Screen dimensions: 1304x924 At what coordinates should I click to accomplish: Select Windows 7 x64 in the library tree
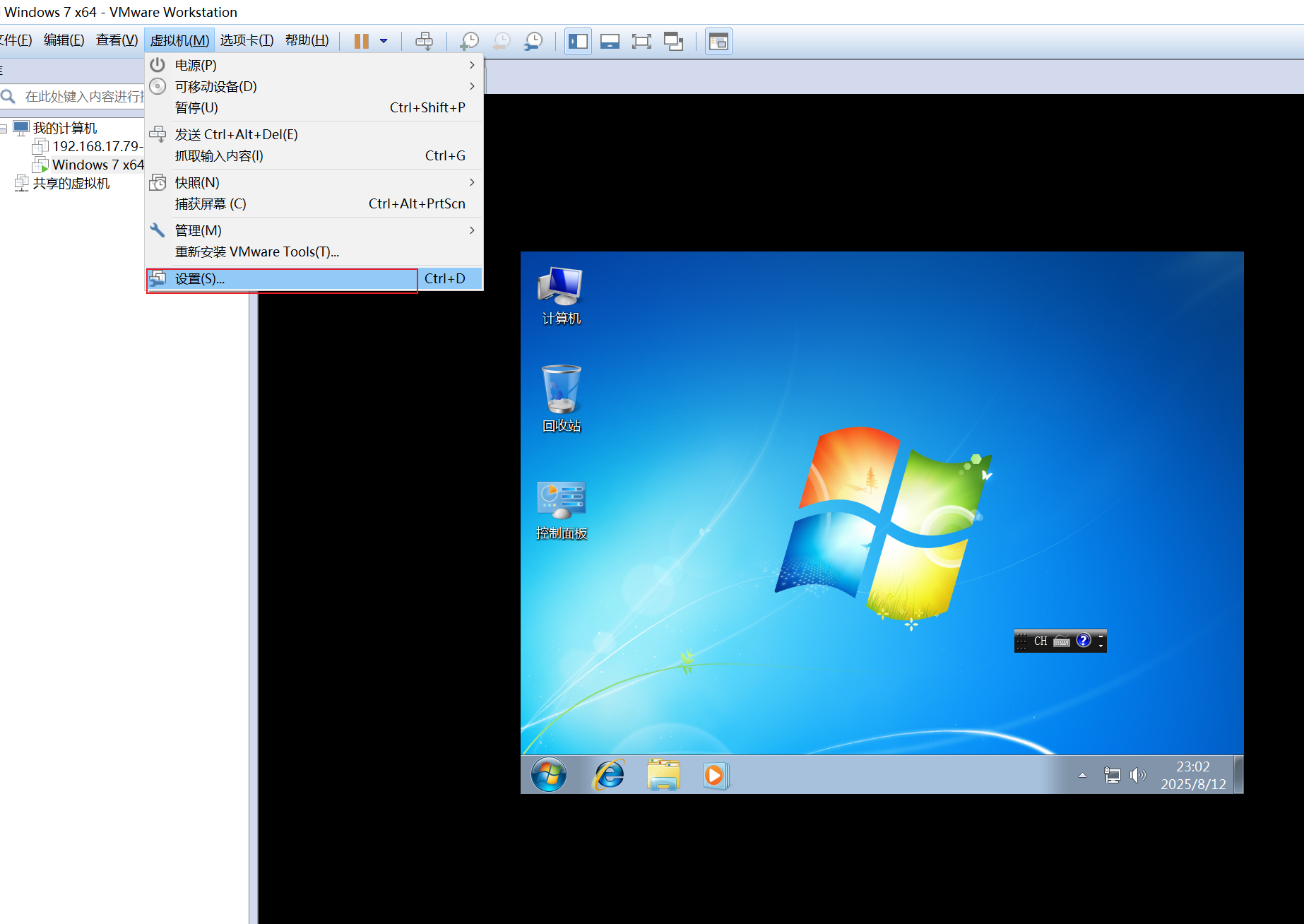(97, 165)
